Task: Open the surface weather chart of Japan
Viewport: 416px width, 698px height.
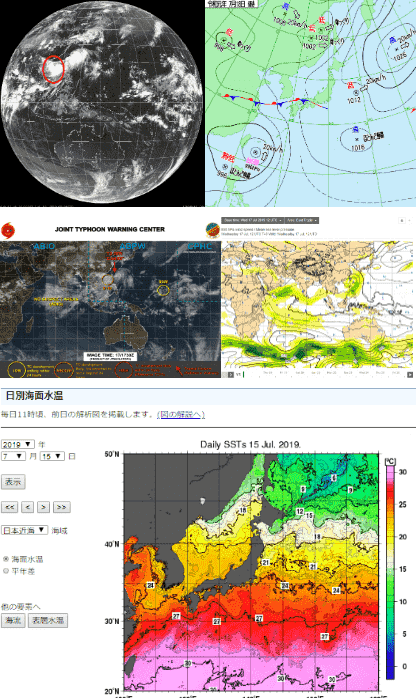Action: click(x=311, y=103)
